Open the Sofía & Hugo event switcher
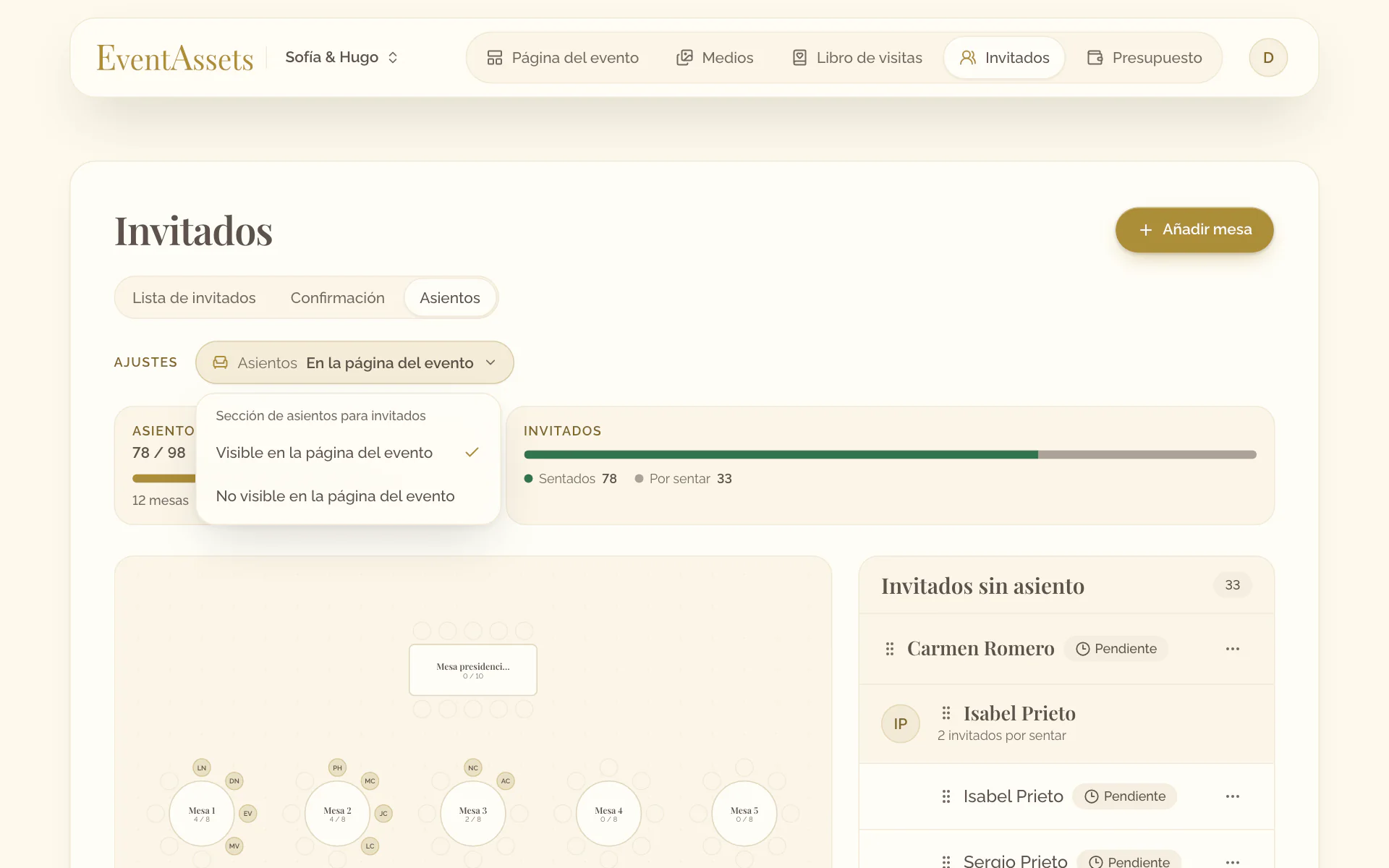Screen dimensions: 1389x868 point(341,57)
